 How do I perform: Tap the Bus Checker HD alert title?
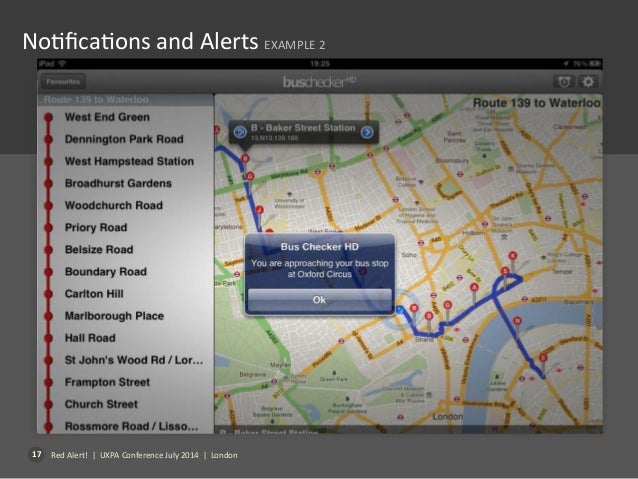click(320, 247)
